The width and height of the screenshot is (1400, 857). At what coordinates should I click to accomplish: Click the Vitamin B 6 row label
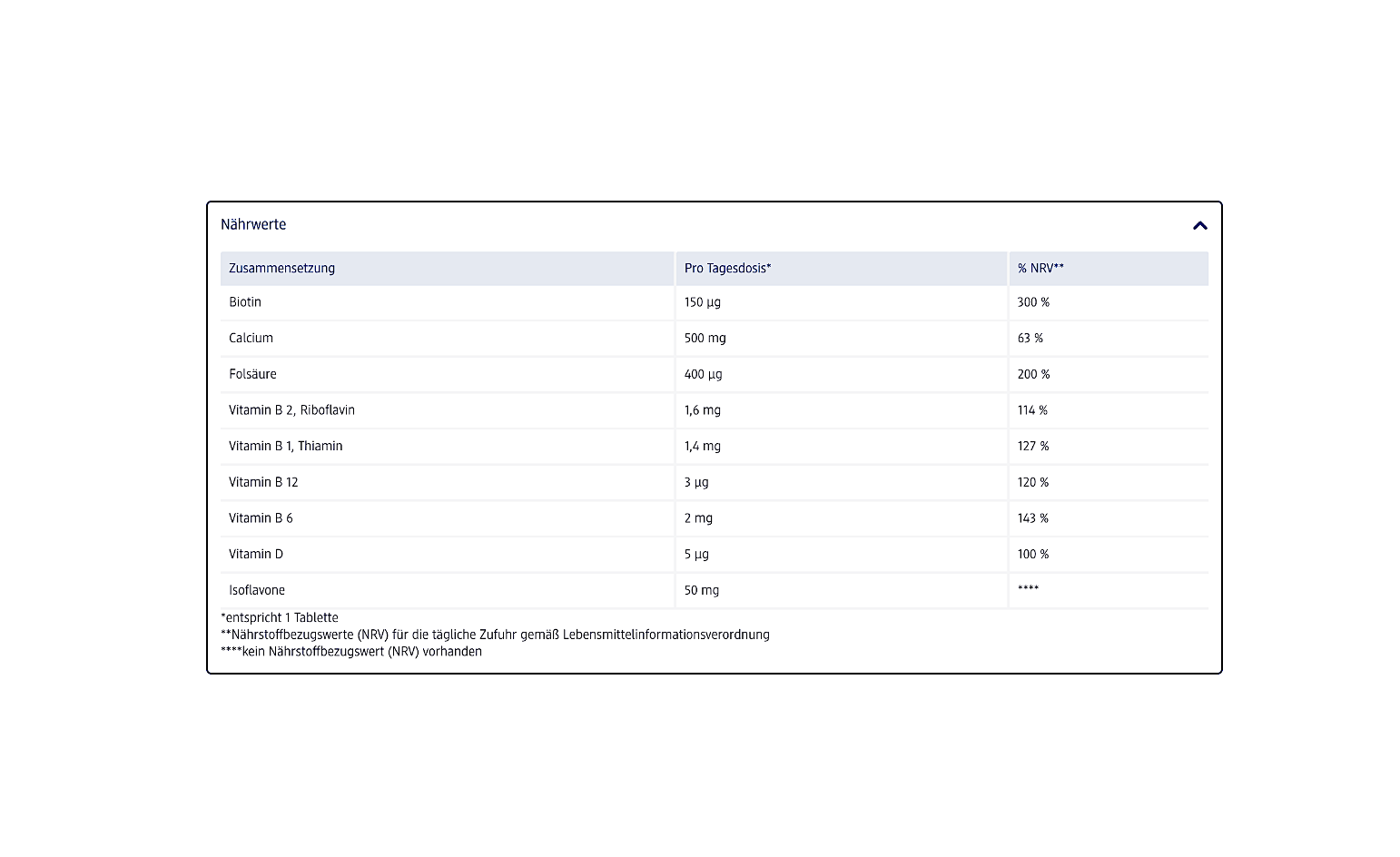pyautogui.click(x=261, y=518)
